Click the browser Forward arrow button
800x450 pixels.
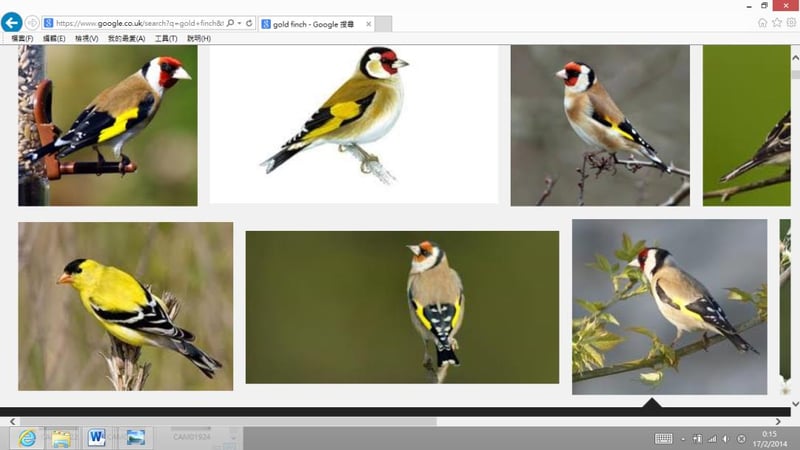32,22
